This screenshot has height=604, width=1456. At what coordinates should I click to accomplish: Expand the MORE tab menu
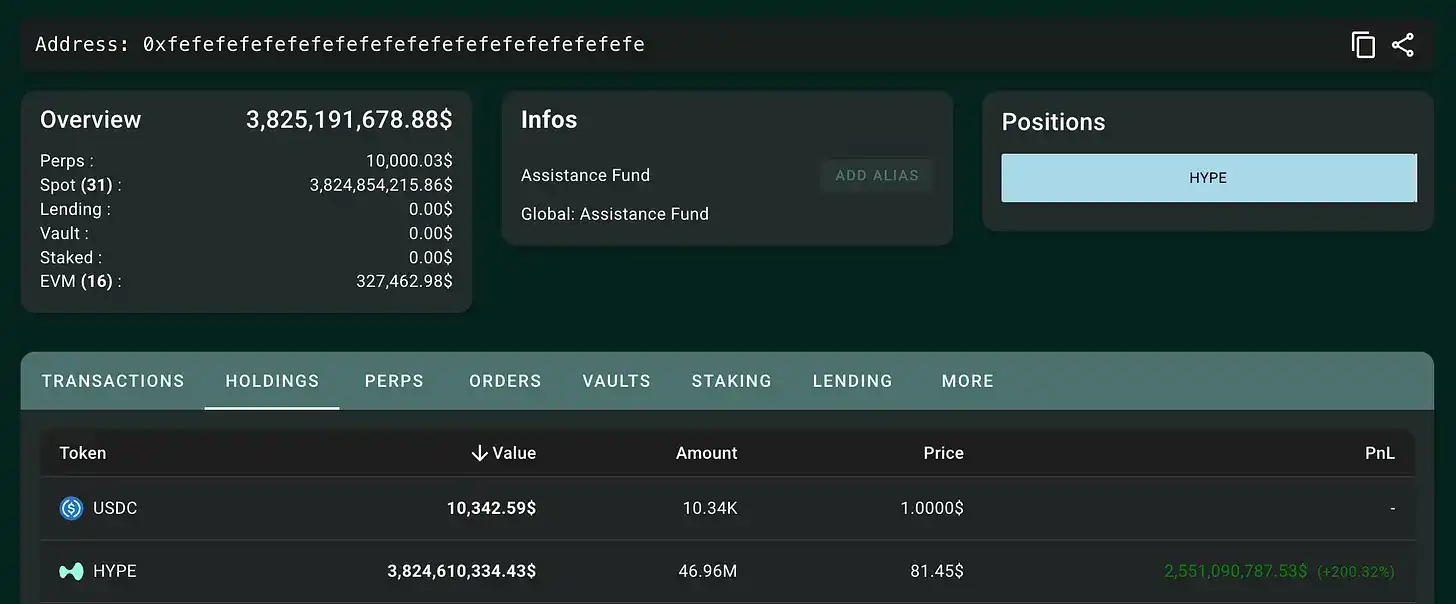[968, 381]
